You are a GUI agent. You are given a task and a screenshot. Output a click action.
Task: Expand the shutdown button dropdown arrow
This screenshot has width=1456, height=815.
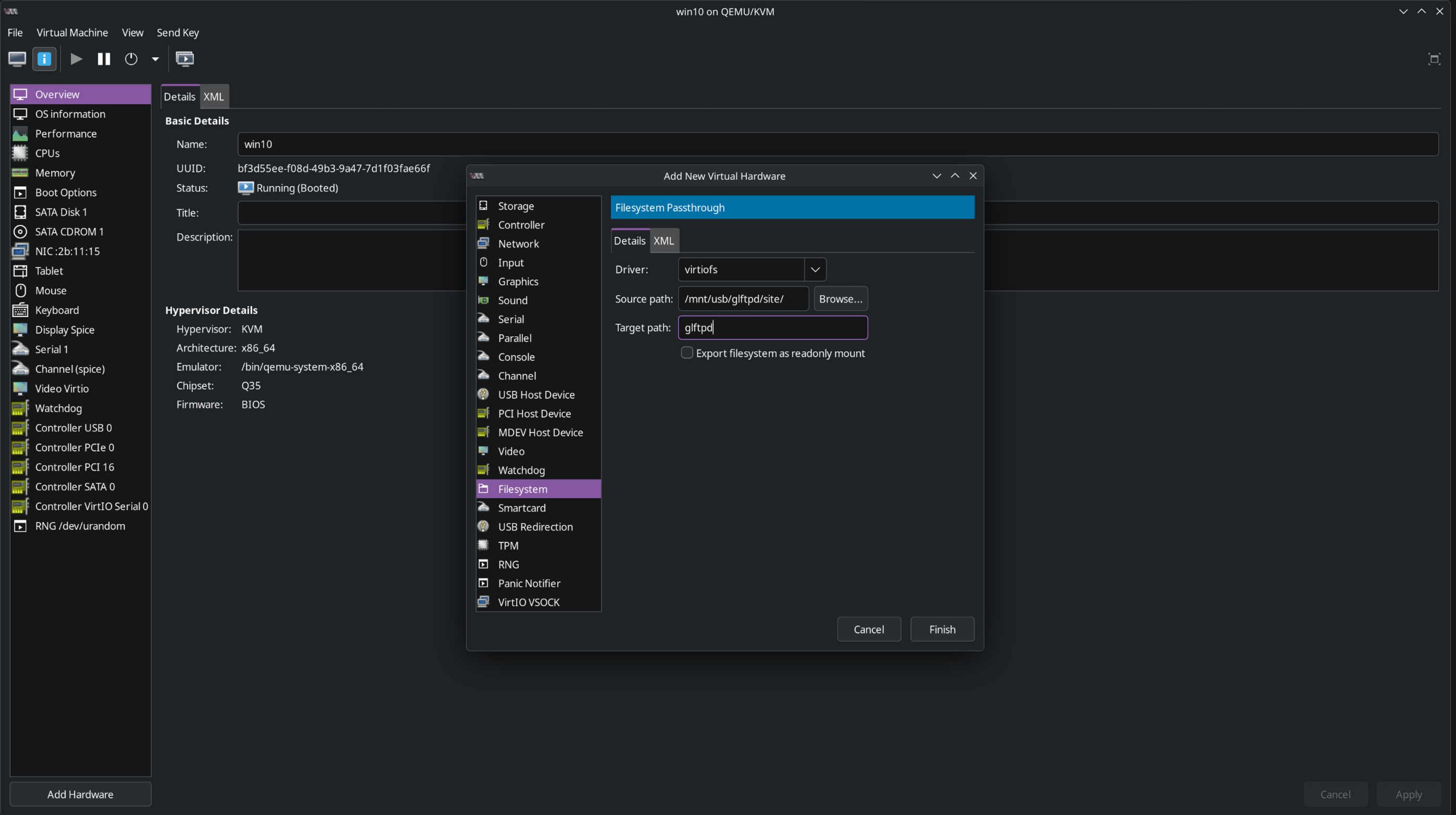click(155, 59)
